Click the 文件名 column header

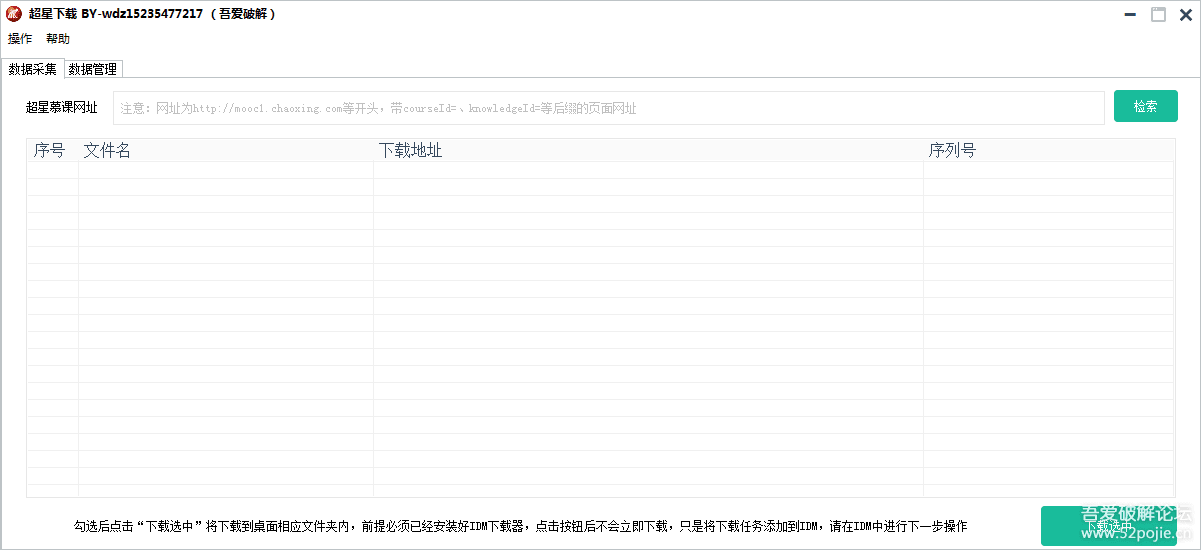[226, 150]
